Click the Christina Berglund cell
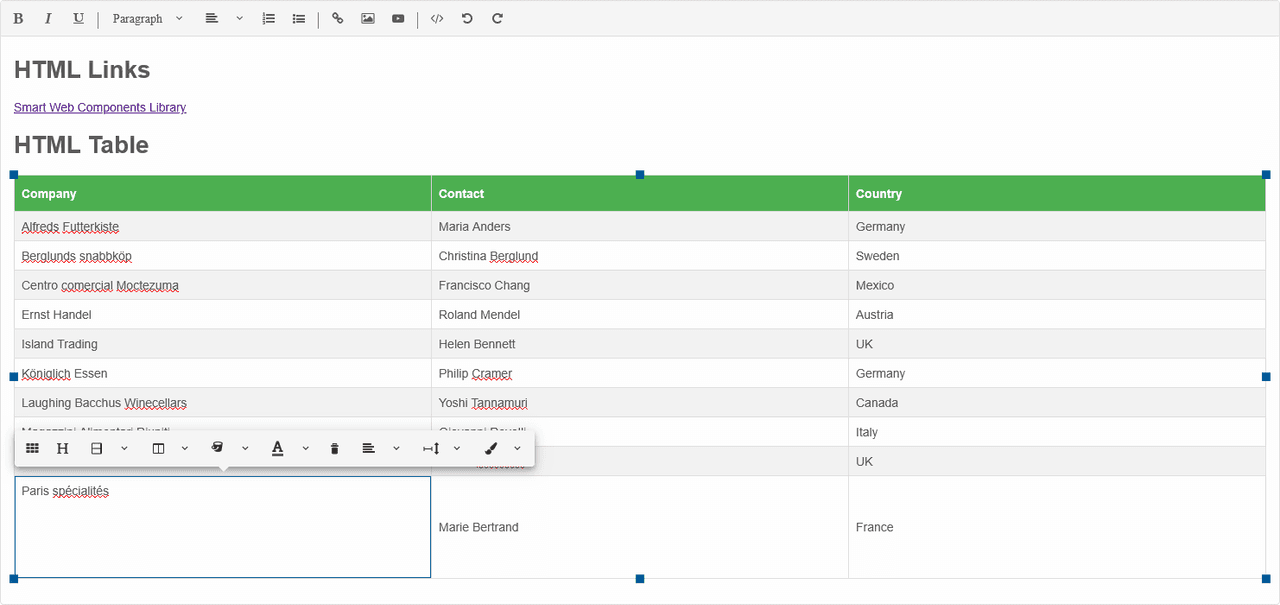 pos(640,256)
